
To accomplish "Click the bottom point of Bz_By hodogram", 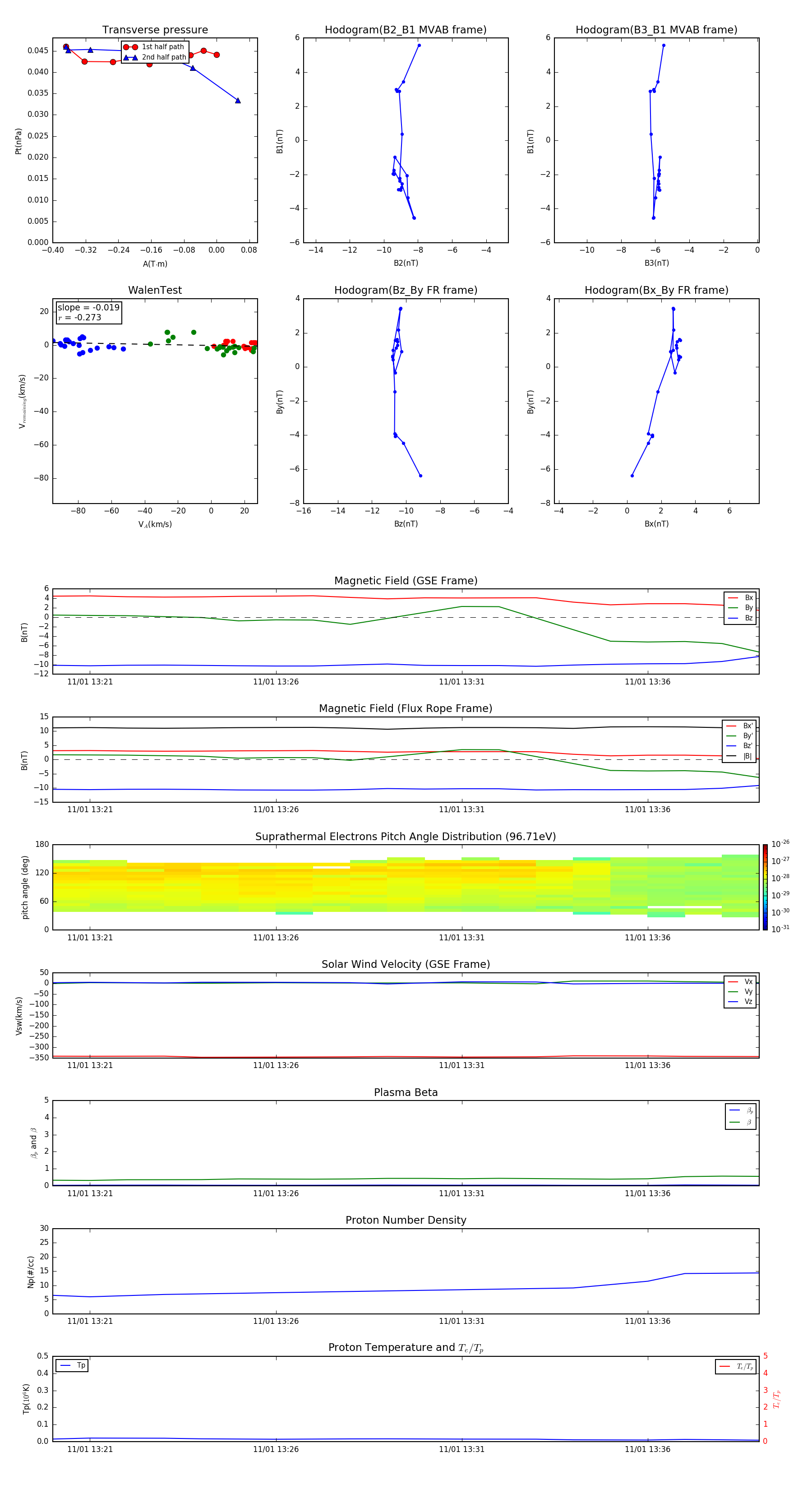I will [420, 476].
